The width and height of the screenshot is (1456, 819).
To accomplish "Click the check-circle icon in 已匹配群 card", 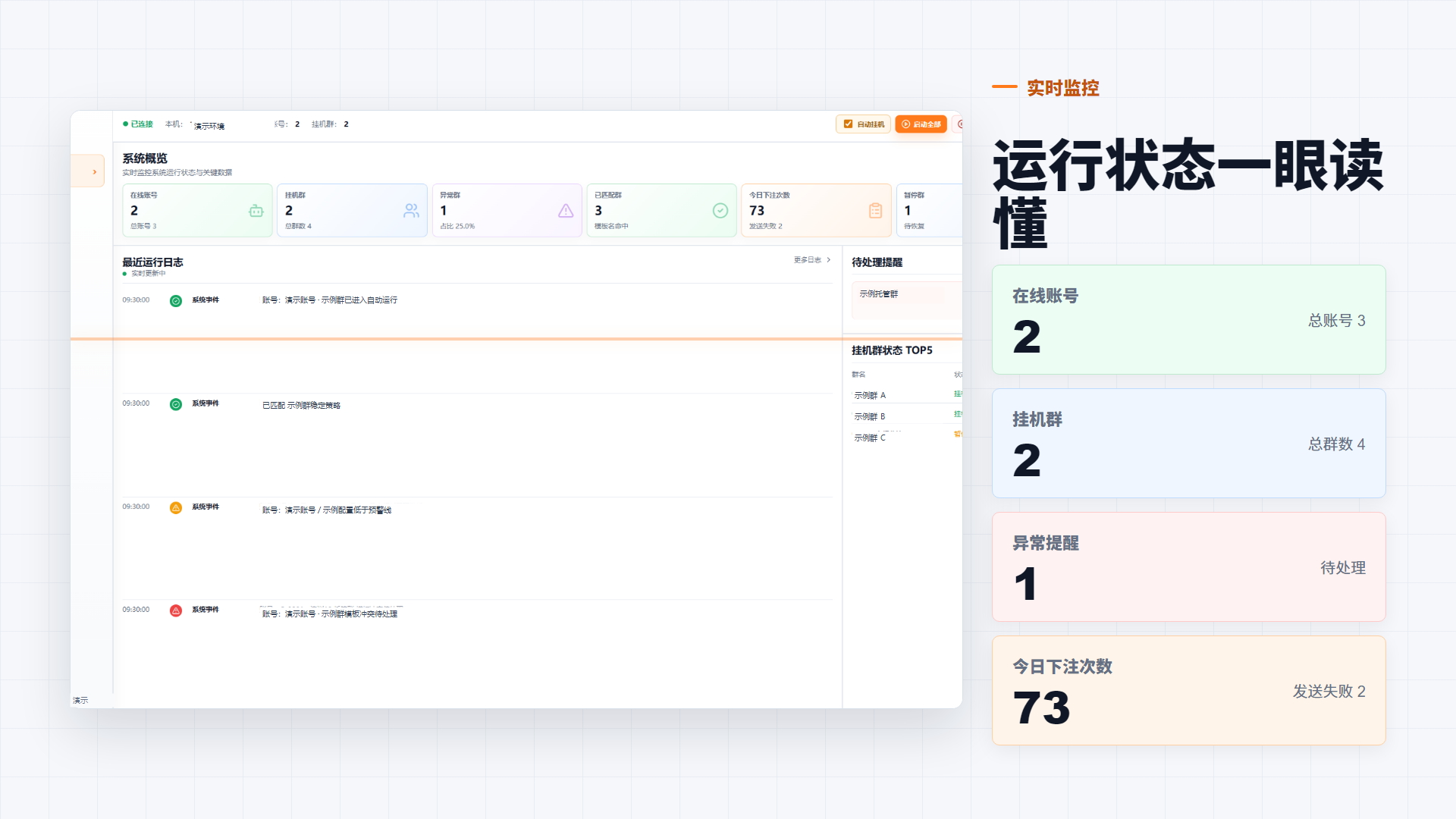I will (x=720, y=211).
